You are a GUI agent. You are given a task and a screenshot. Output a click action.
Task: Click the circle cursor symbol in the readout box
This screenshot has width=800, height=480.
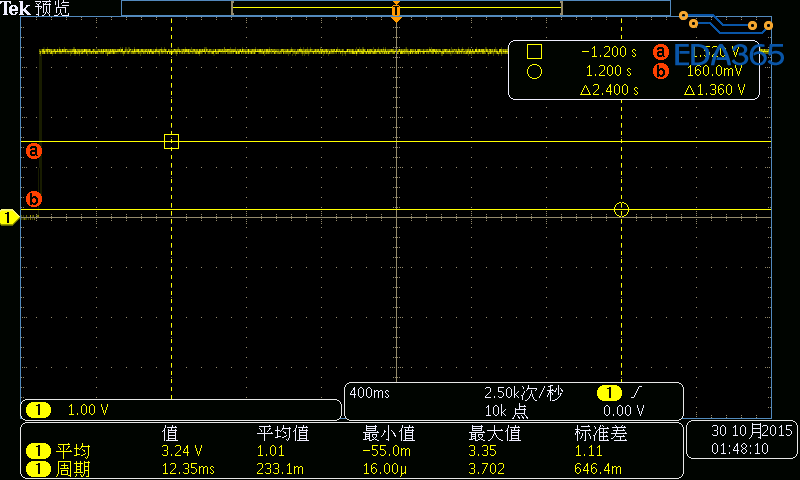(534, 71)
